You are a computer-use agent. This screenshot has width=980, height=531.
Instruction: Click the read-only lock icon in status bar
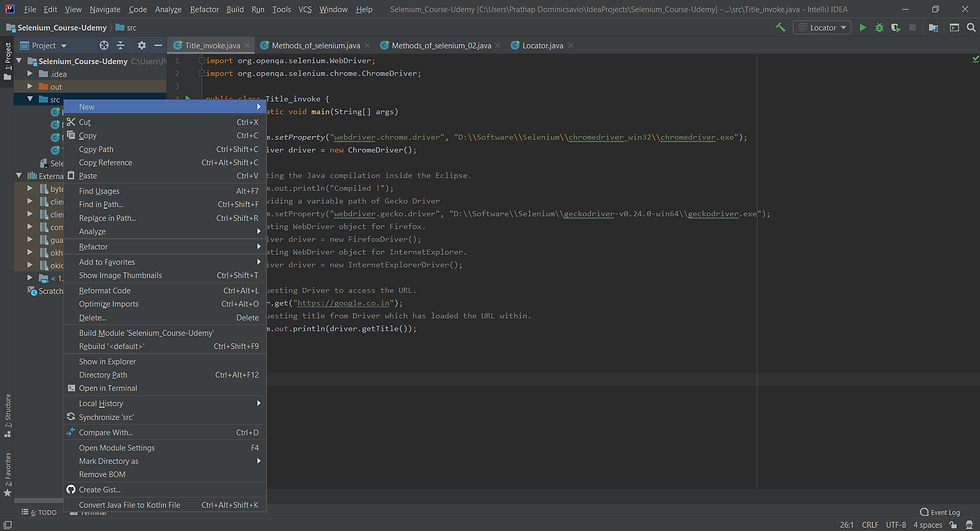pos(952,525)
